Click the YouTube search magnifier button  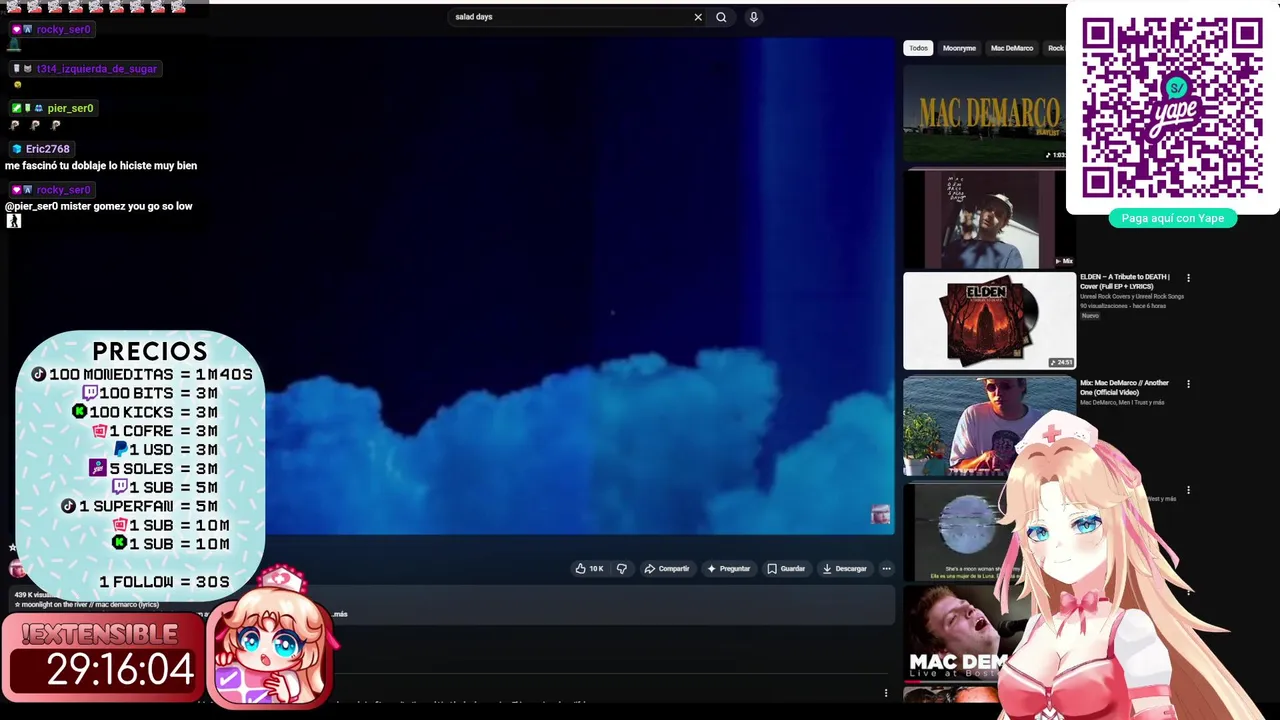(721, 17)
